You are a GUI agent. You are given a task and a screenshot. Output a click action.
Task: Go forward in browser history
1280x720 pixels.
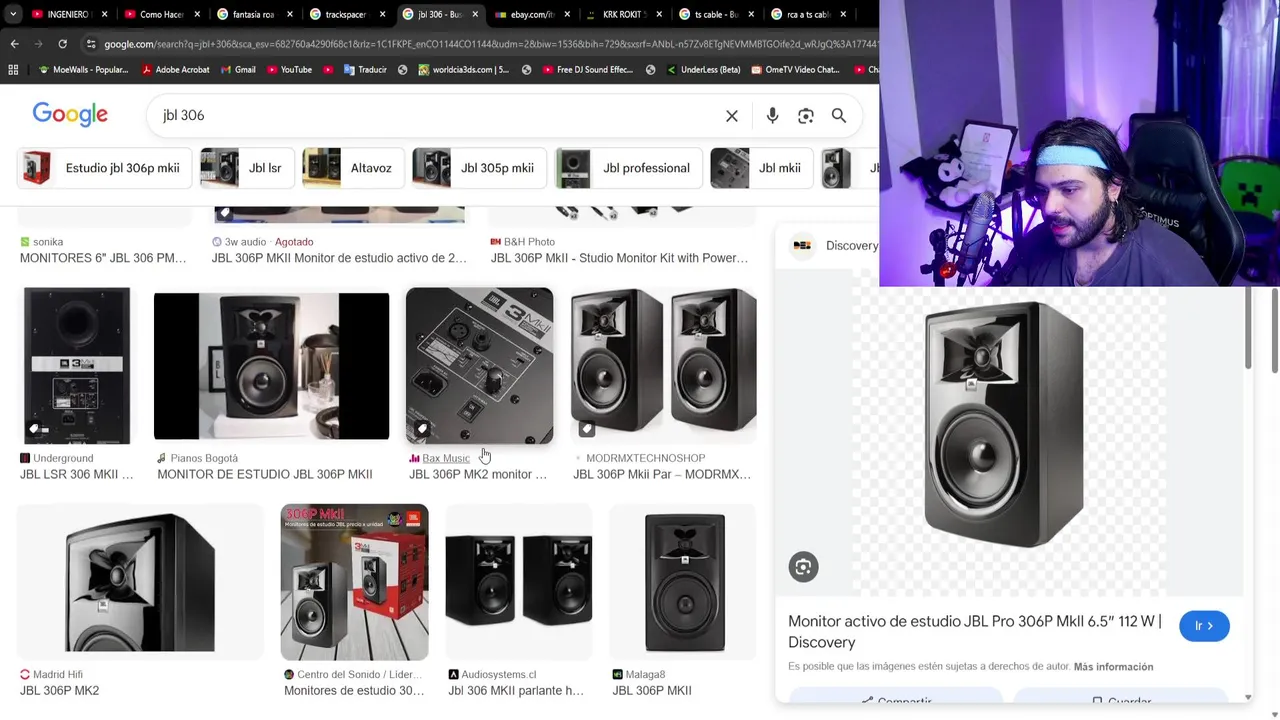(38, 44)
